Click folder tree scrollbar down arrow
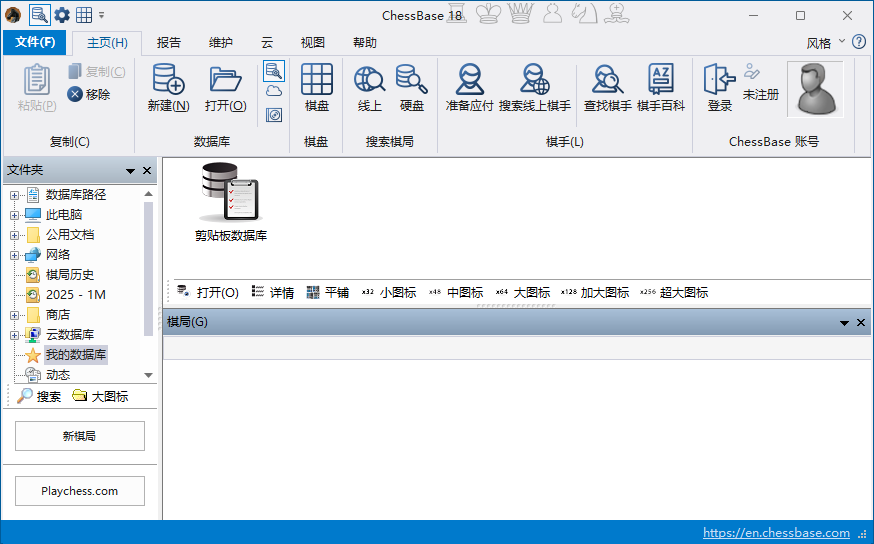 tap(148, 375)
